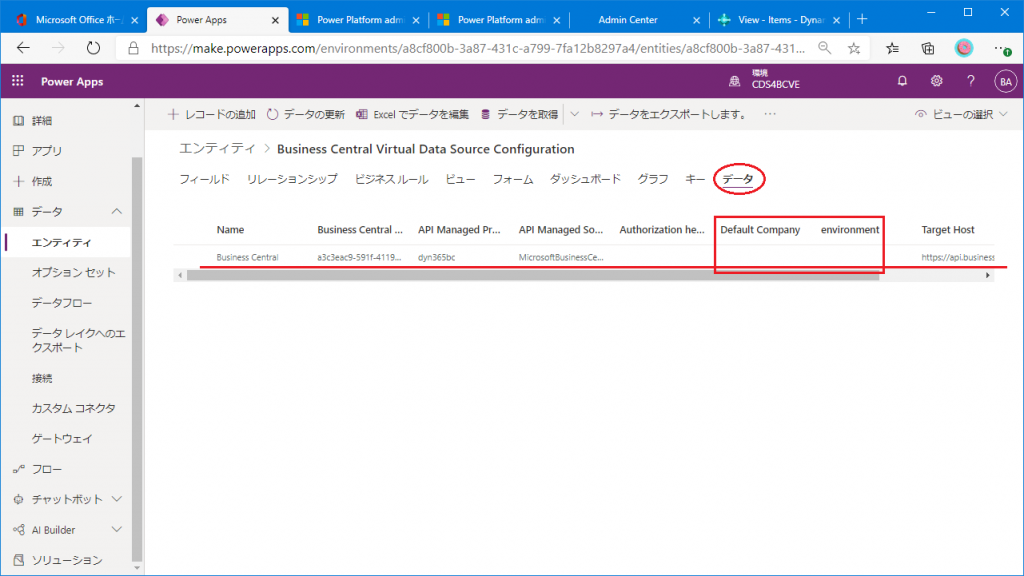Switch to View - Items - Dynamics tab
Screen dimensions: 1024x576
(779, 20)
